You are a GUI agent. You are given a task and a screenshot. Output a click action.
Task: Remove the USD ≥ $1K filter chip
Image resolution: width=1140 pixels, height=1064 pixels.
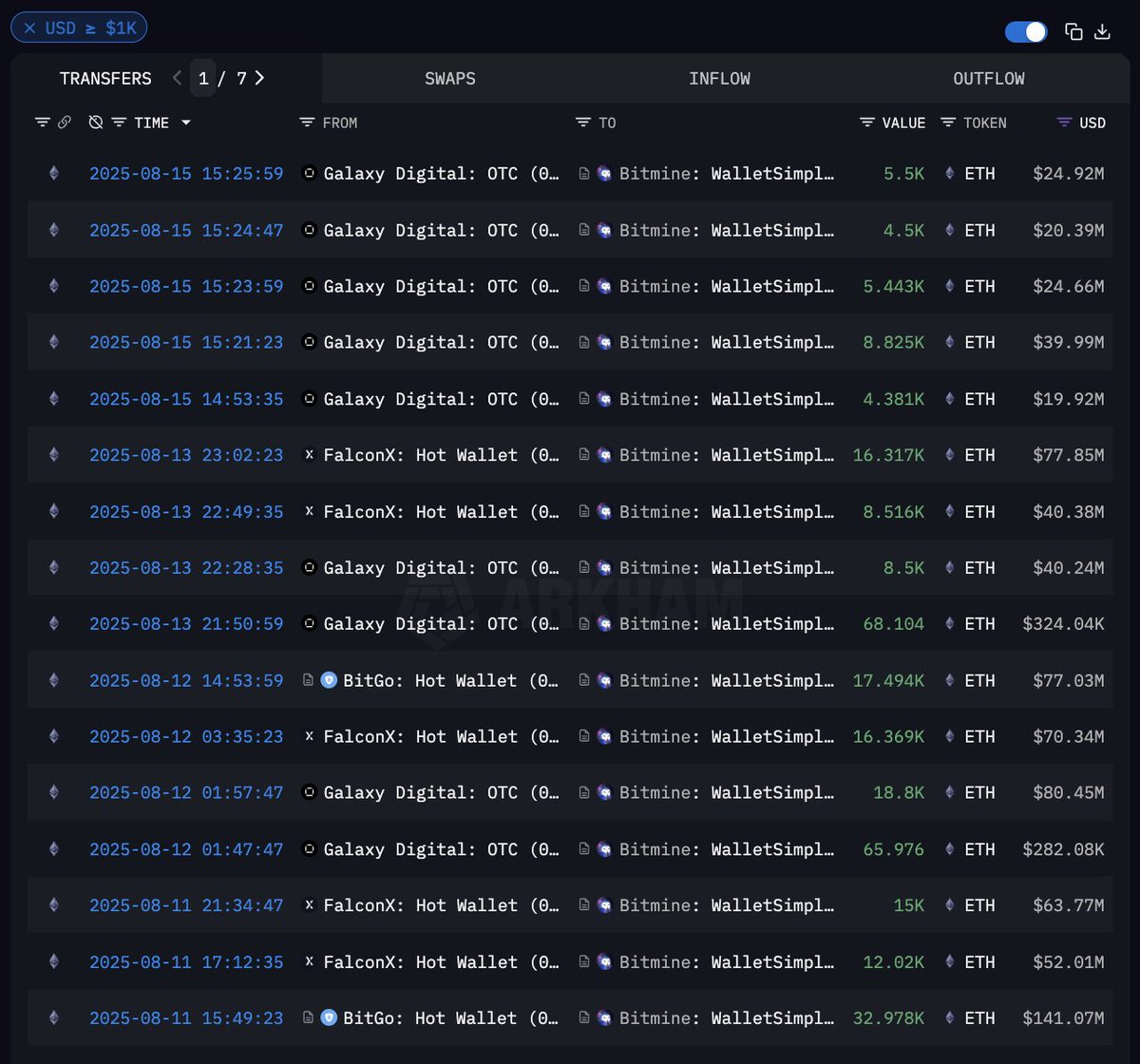pyautogui.click(x=29, y=28)
